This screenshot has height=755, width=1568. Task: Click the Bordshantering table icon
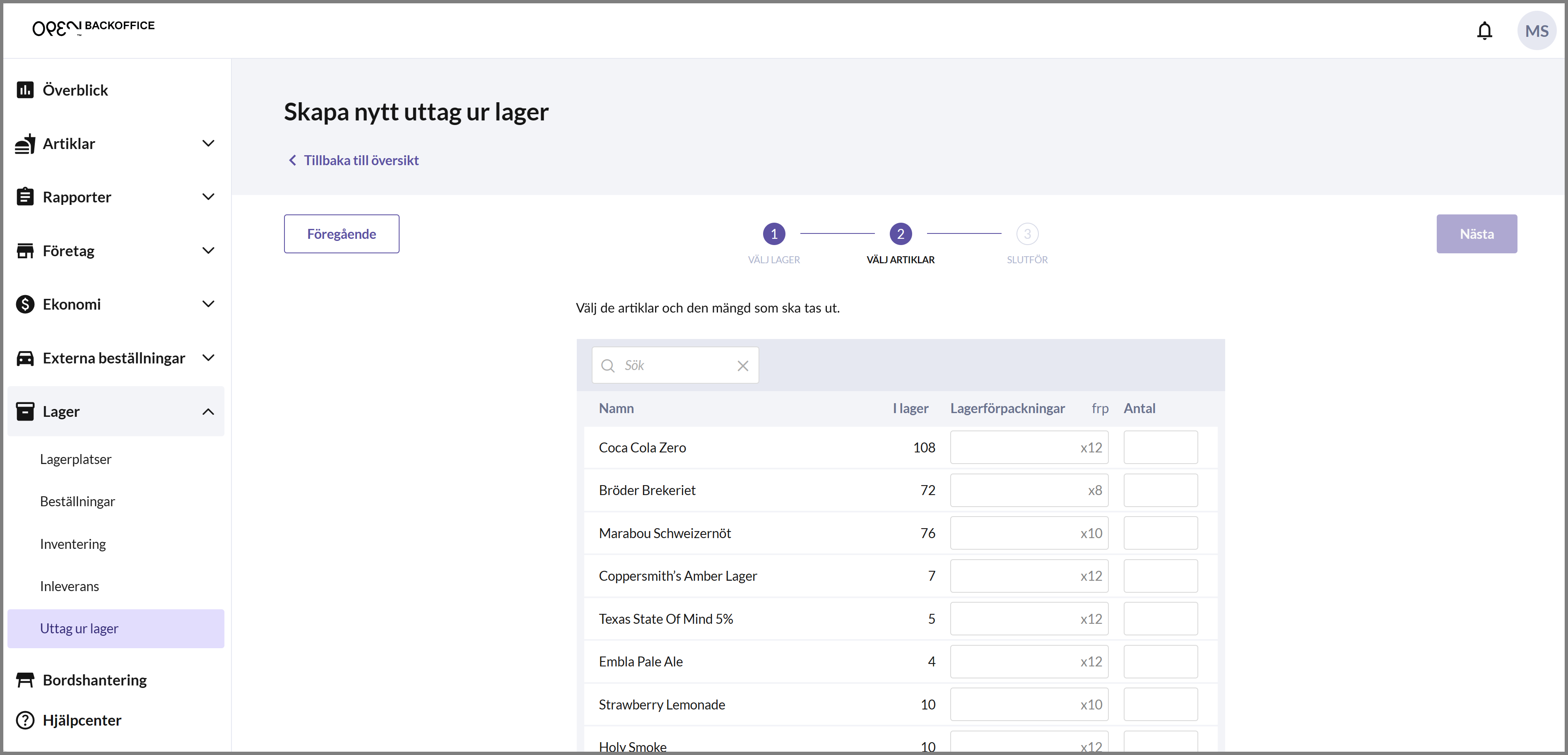25,680
